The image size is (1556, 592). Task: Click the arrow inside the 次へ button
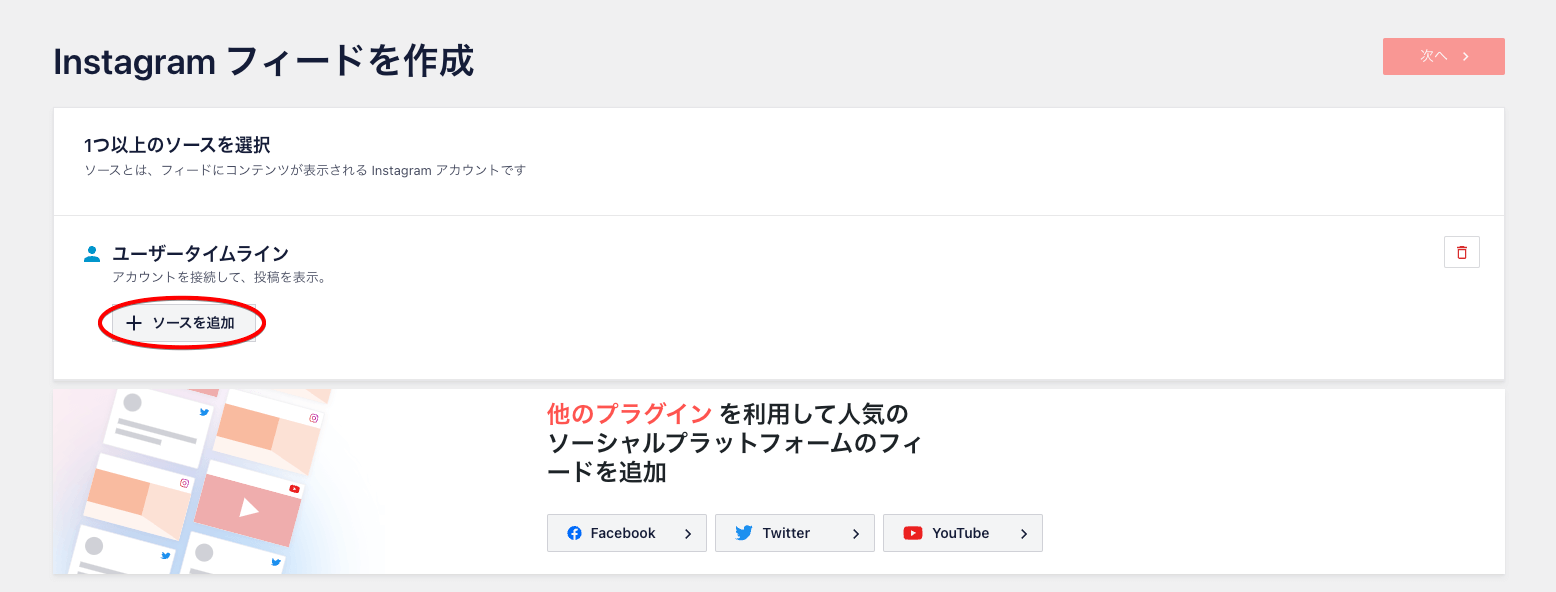click(x=1466, y=57)
